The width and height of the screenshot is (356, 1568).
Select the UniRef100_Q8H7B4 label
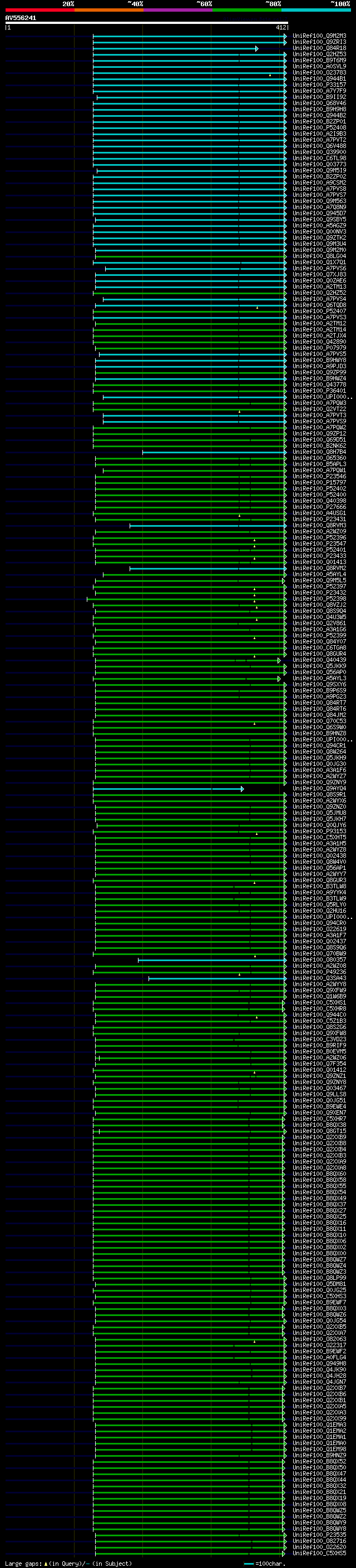point(319,452)
